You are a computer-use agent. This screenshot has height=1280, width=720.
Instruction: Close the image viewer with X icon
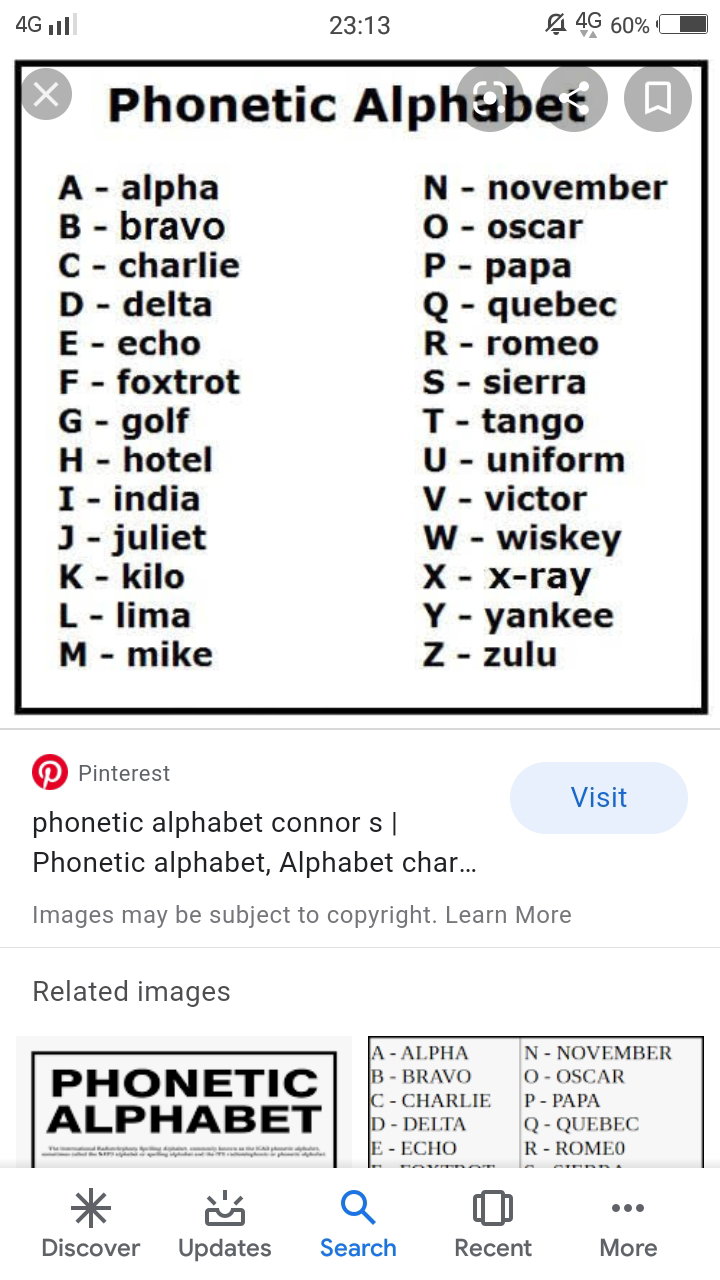point(46,95)
